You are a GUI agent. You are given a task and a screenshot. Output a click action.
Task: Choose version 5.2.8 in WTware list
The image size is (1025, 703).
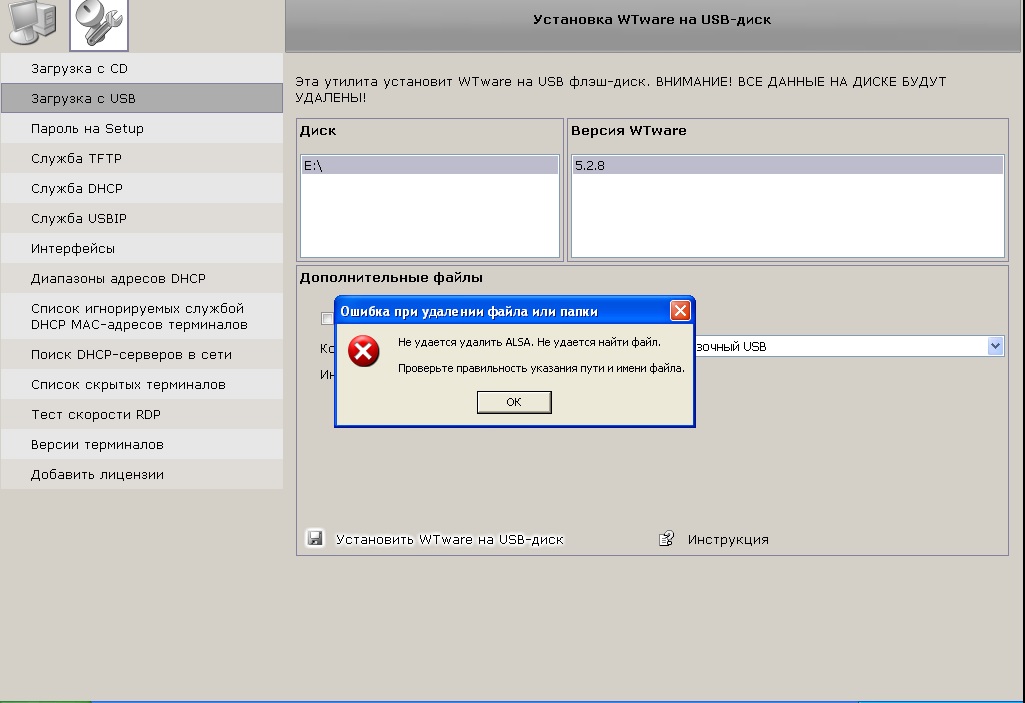(x=787, y=166)
